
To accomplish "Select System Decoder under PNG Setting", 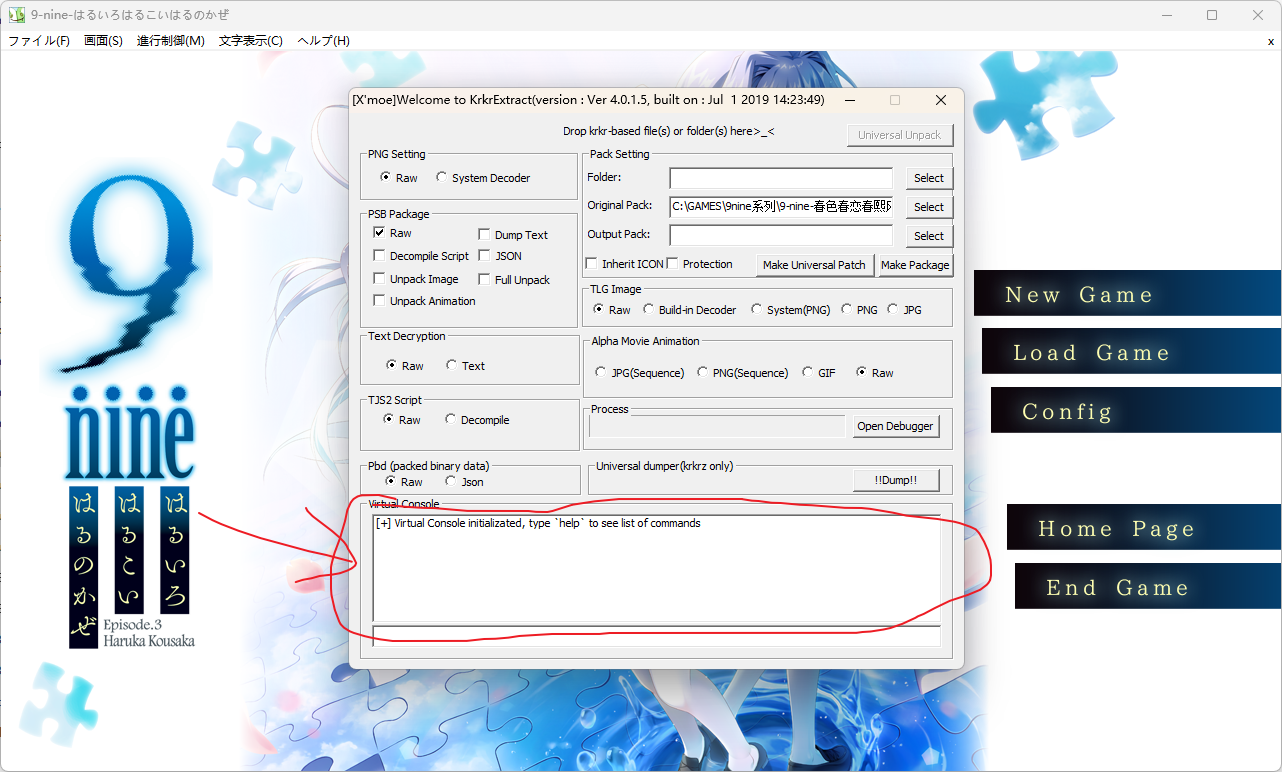I will 483,178.
